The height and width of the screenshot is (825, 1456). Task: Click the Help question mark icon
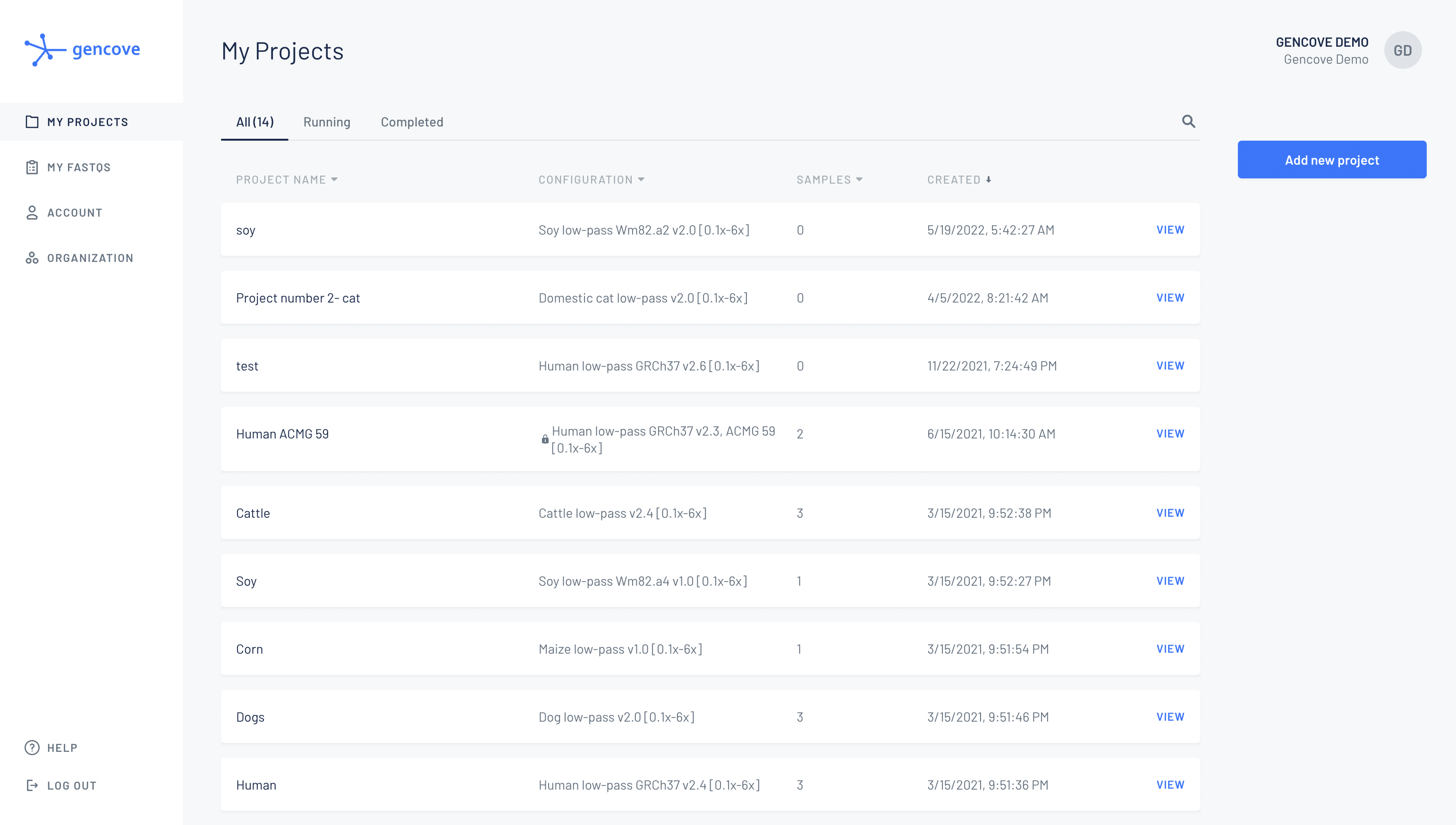pyautogui.click(x=32, y=748)
